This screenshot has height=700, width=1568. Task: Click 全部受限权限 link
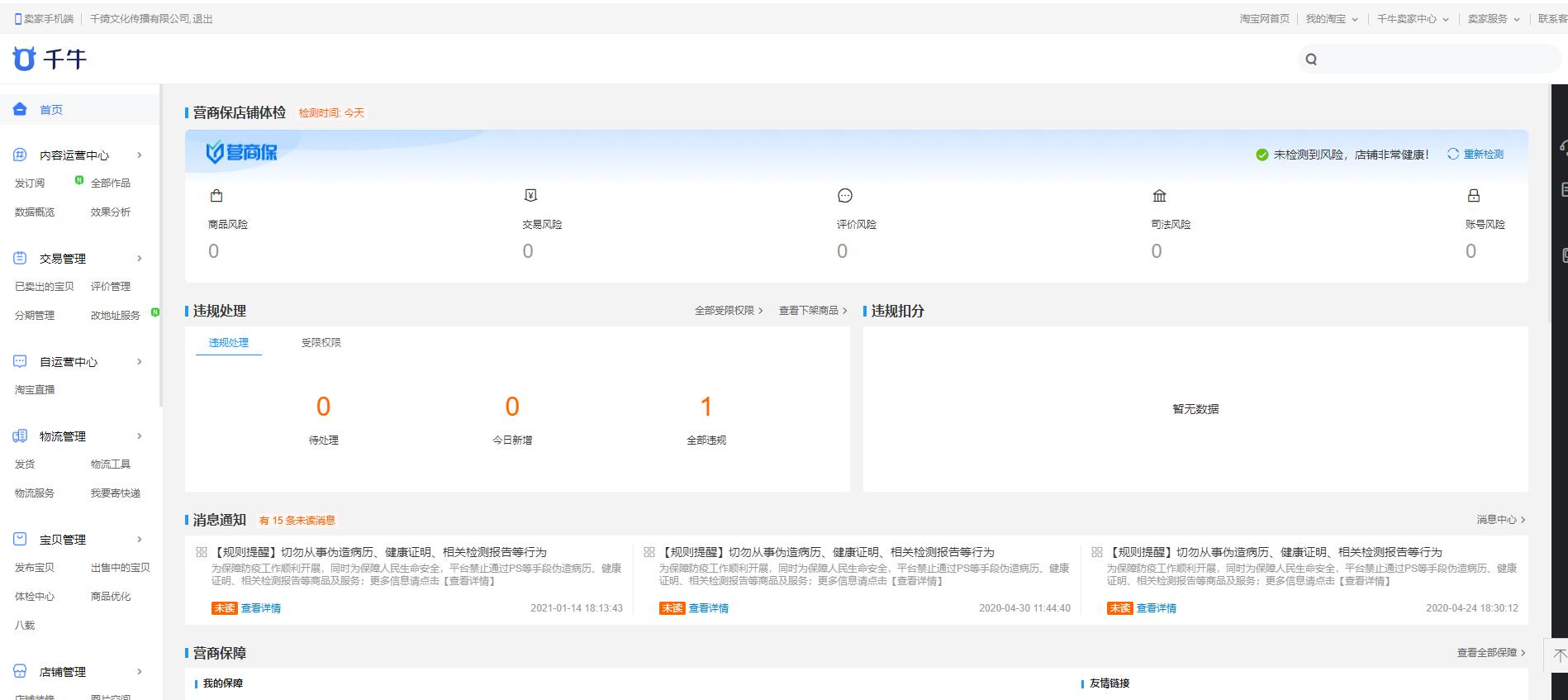pos(729,311)
